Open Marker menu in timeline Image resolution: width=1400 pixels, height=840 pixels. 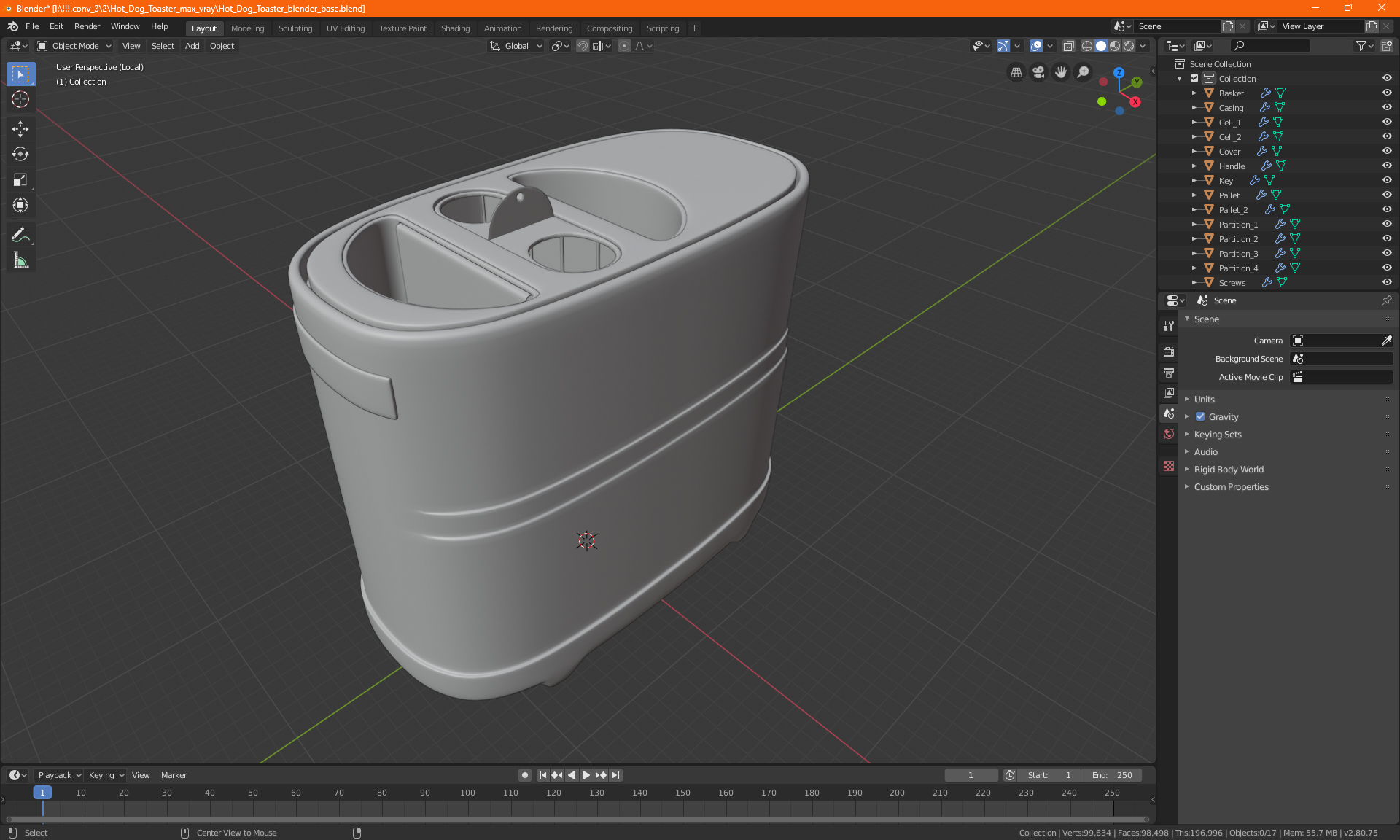[174, 775]
